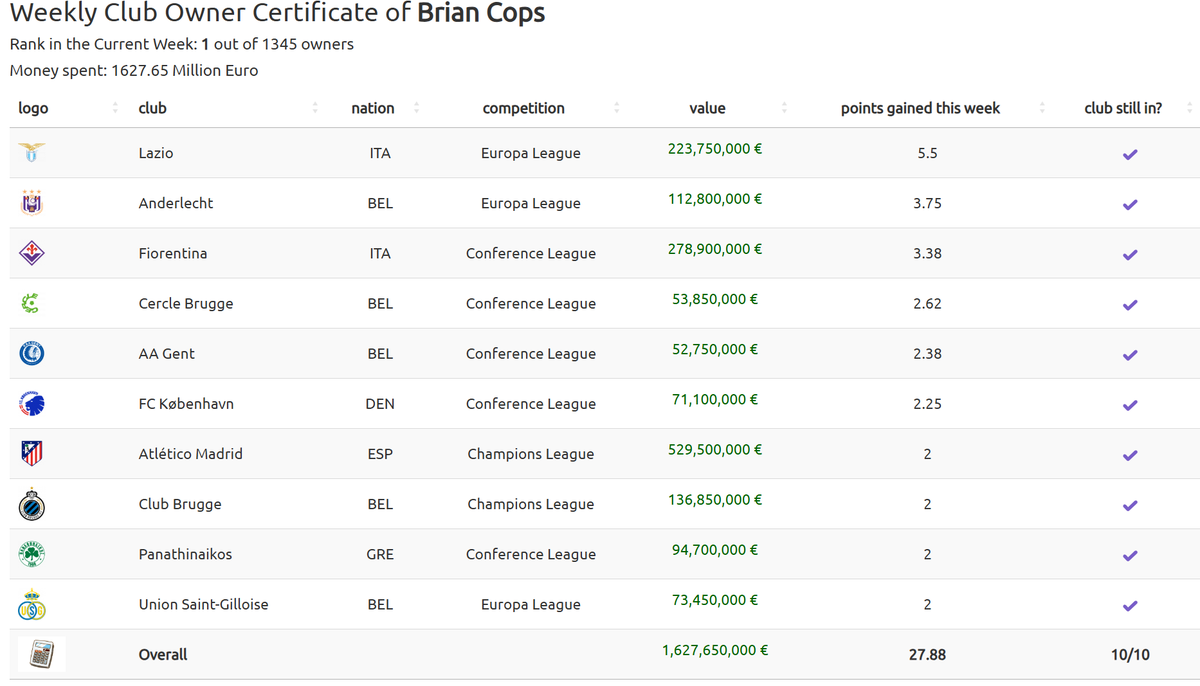Click the Brian Cops owner name in title
Screen dimensions: 1200x686
point(481,14)
